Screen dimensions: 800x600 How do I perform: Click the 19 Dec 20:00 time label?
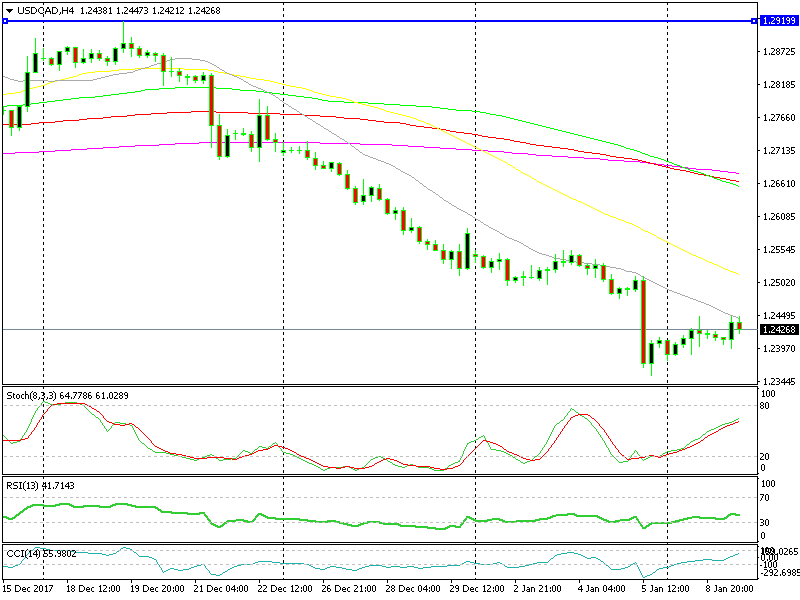(x=157, y=588)
